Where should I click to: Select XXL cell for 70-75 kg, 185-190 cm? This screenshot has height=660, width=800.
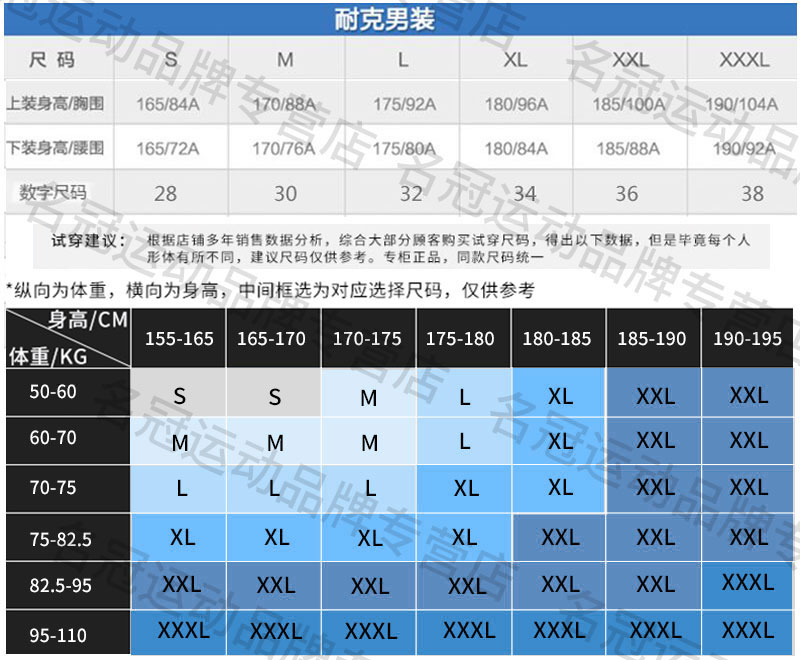pos(654,489)
